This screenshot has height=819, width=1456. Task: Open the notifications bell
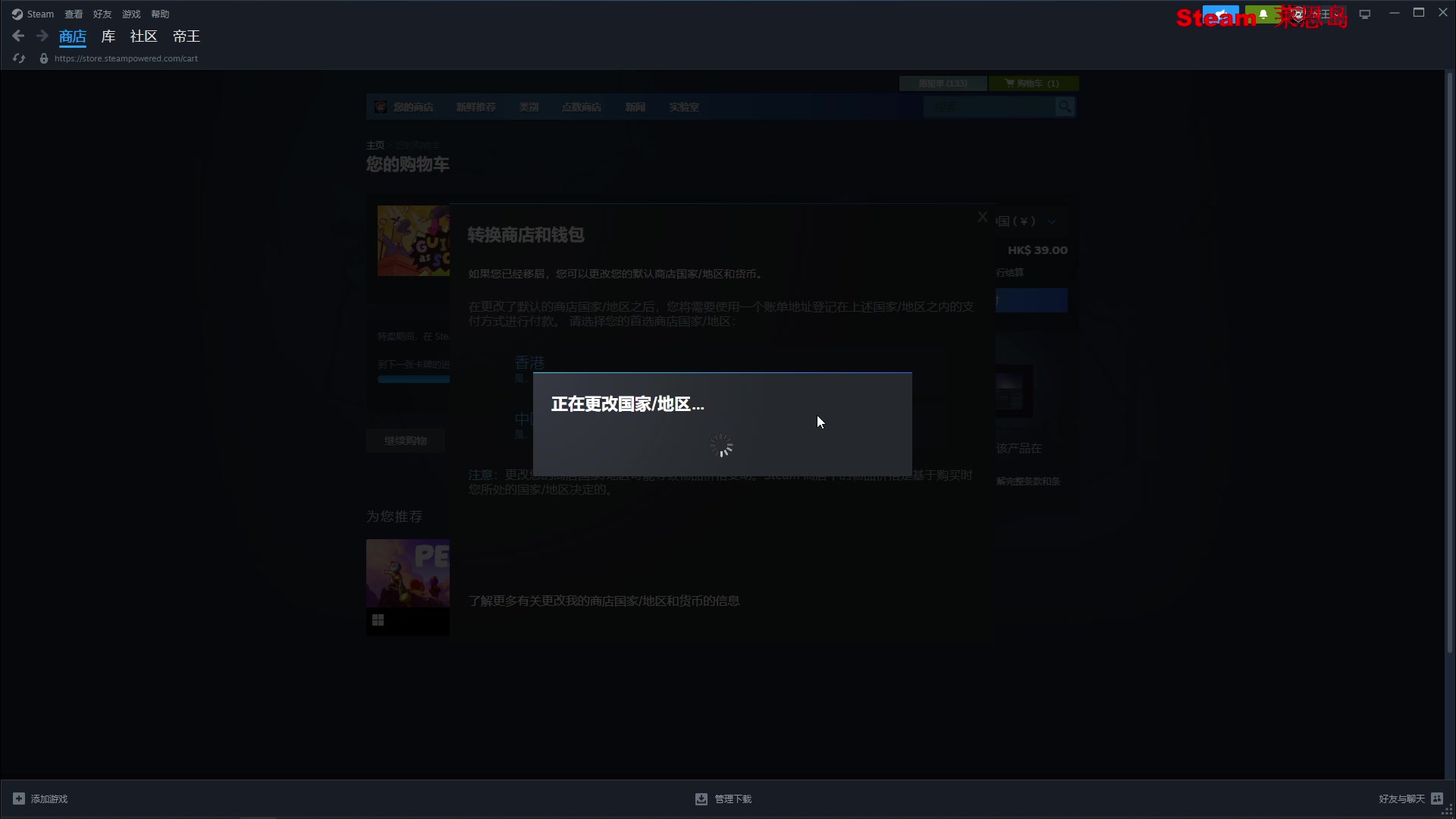[1263, 14]
